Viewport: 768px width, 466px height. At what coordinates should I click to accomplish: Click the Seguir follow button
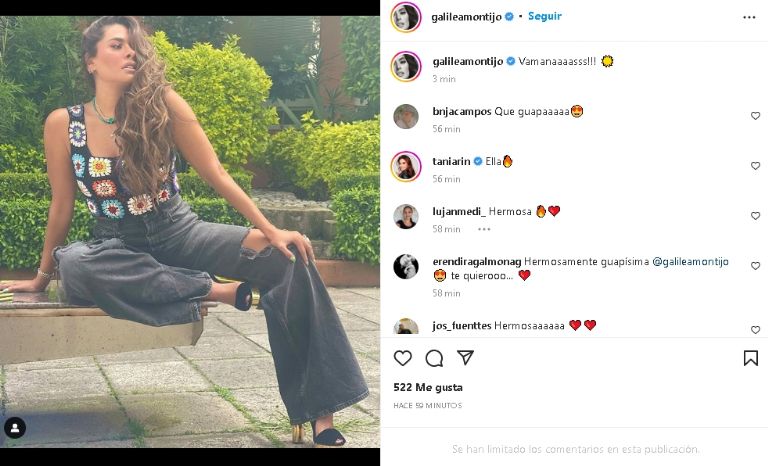point(545,16)
